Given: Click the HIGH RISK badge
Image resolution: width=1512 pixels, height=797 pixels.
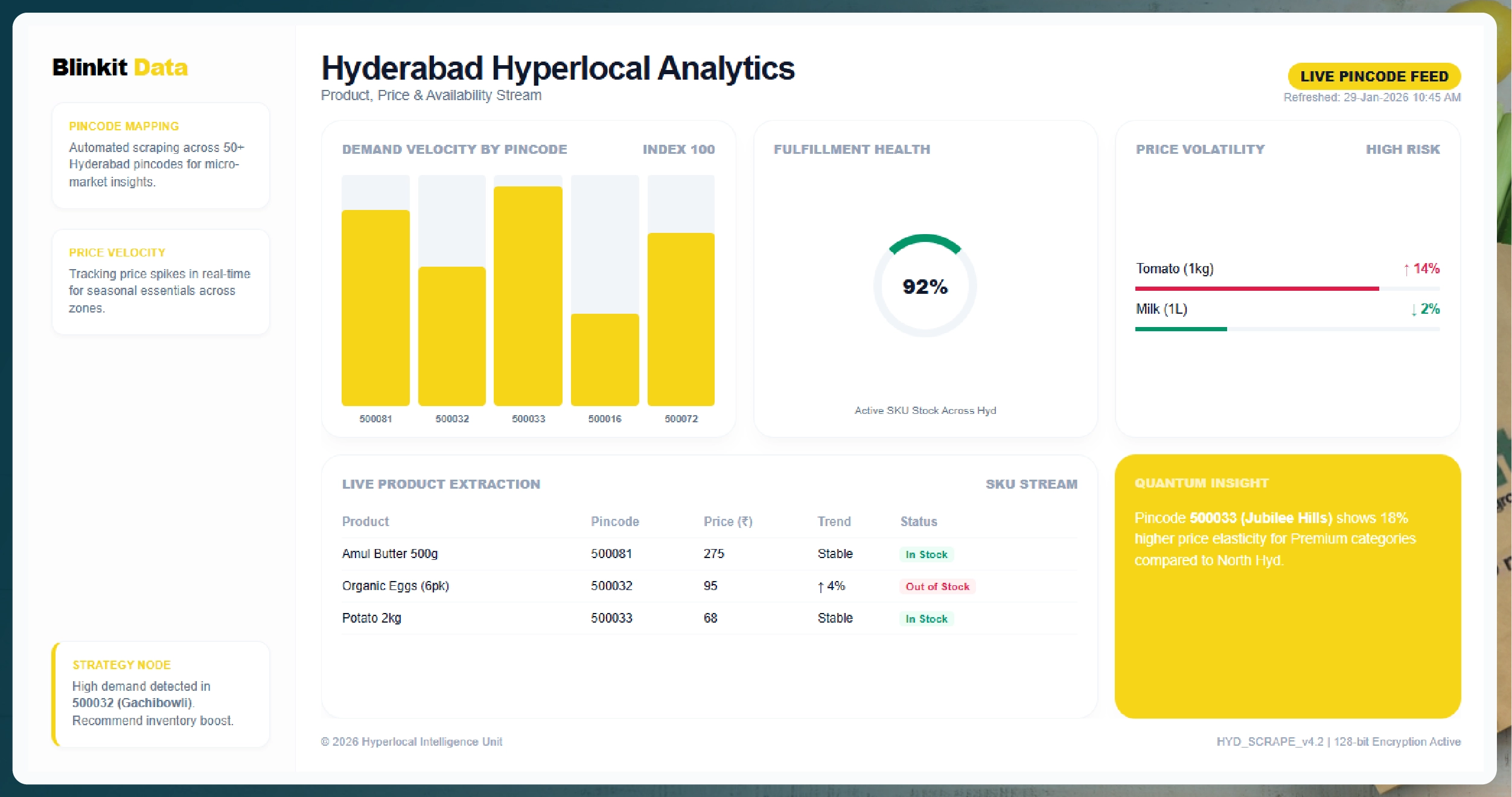Looking at the screenshot, I should [x=1402, y=149].
